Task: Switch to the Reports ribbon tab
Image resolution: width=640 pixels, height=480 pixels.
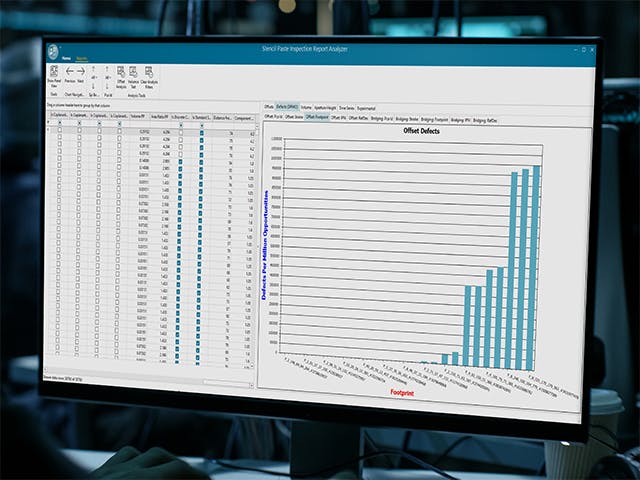Action: click(x=82, y=59)
